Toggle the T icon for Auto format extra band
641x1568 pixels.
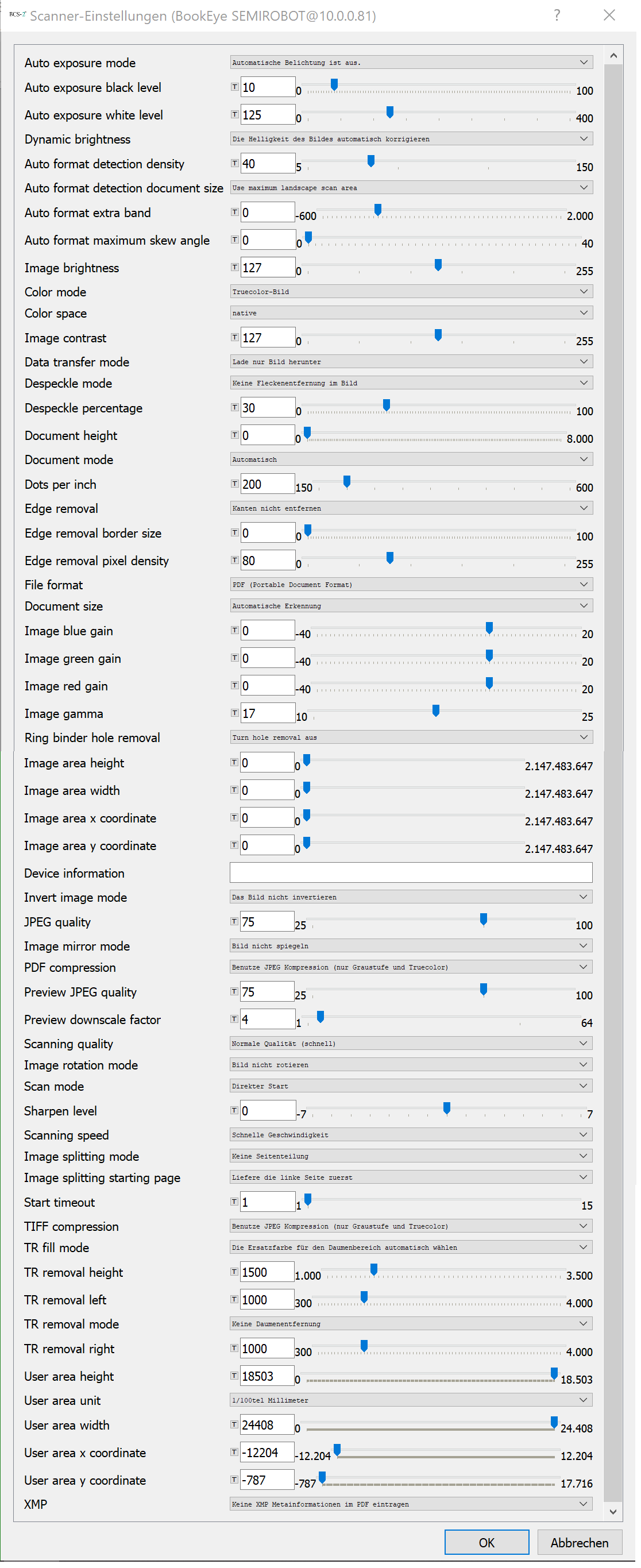tap(234, 212)
